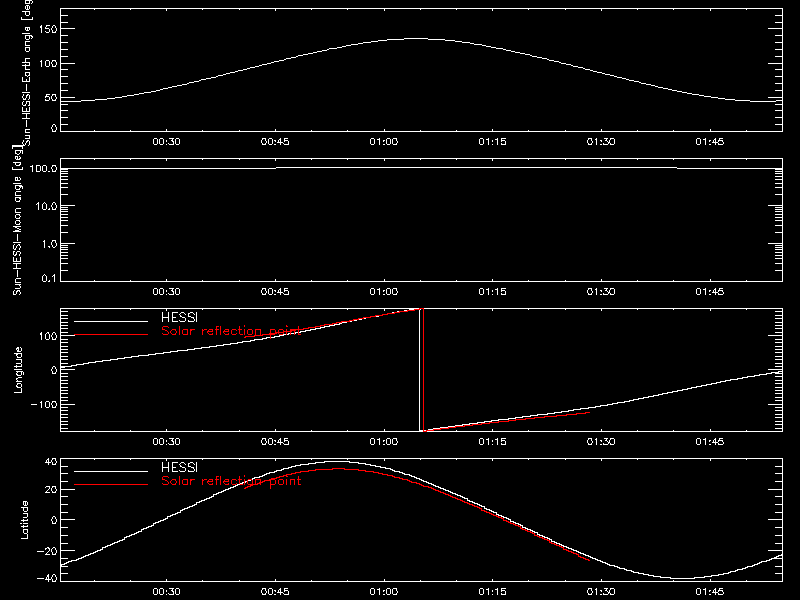Click the 150 tick label on Earth angle plot

click(47, 29)
